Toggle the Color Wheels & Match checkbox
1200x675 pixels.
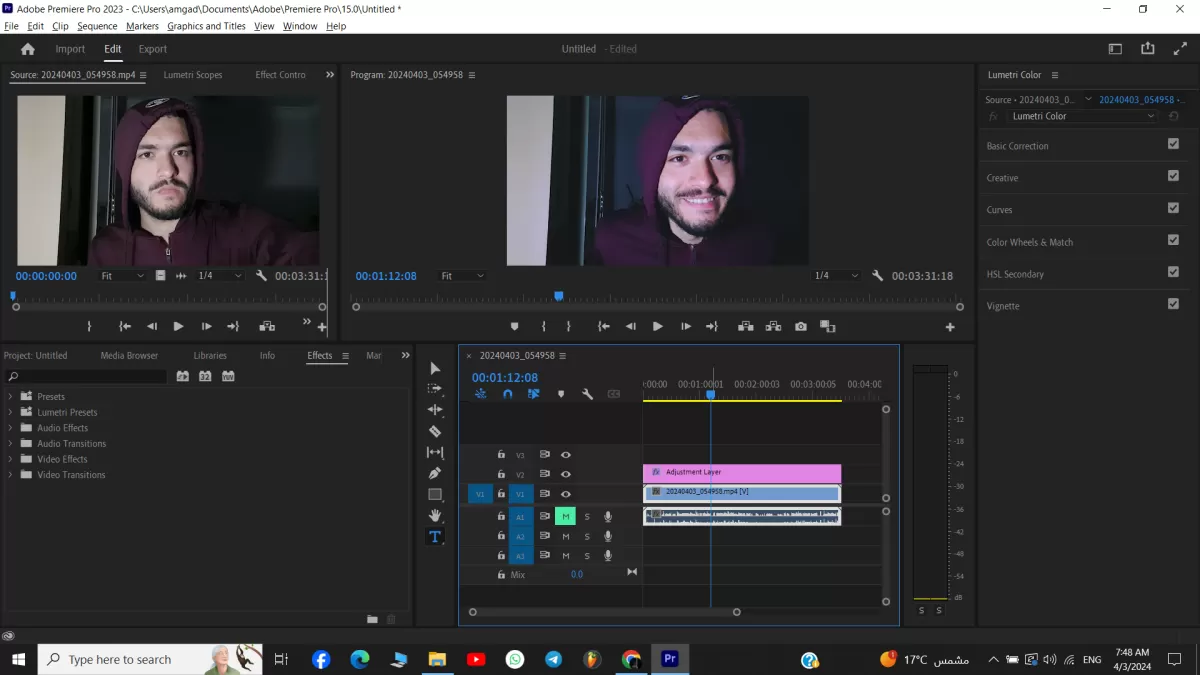coord(1173,240)
